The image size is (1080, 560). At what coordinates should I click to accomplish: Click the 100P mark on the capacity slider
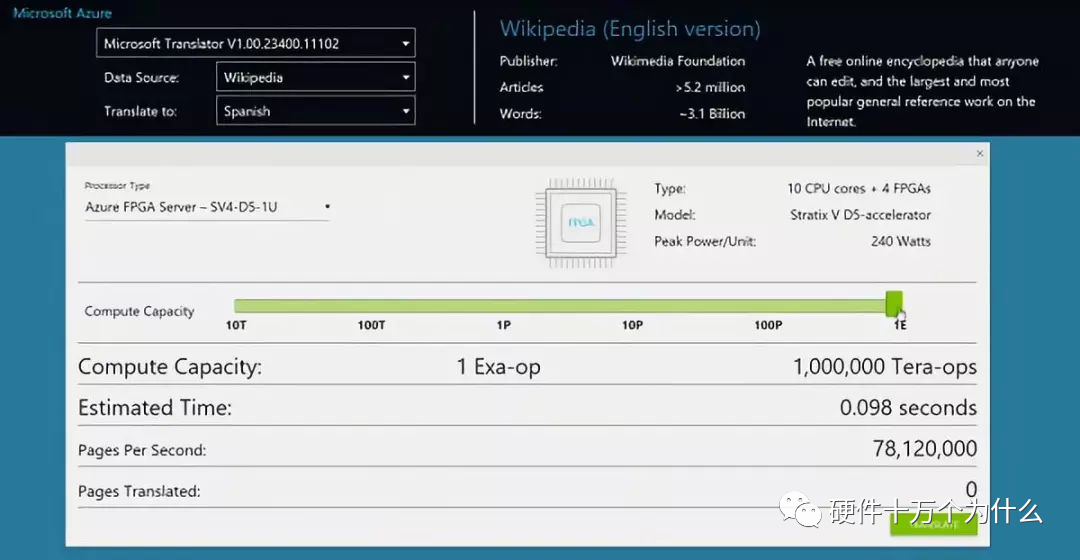coord(768,325)
